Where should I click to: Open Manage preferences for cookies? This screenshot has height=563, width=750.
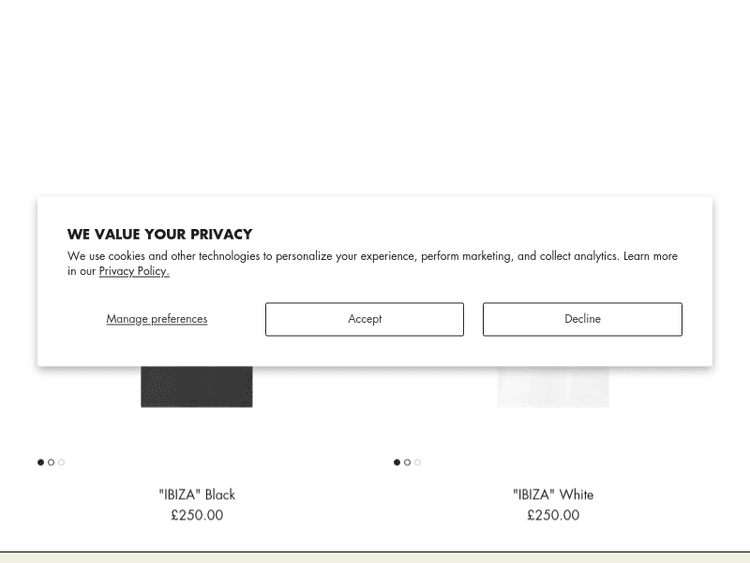pos(157,319)
